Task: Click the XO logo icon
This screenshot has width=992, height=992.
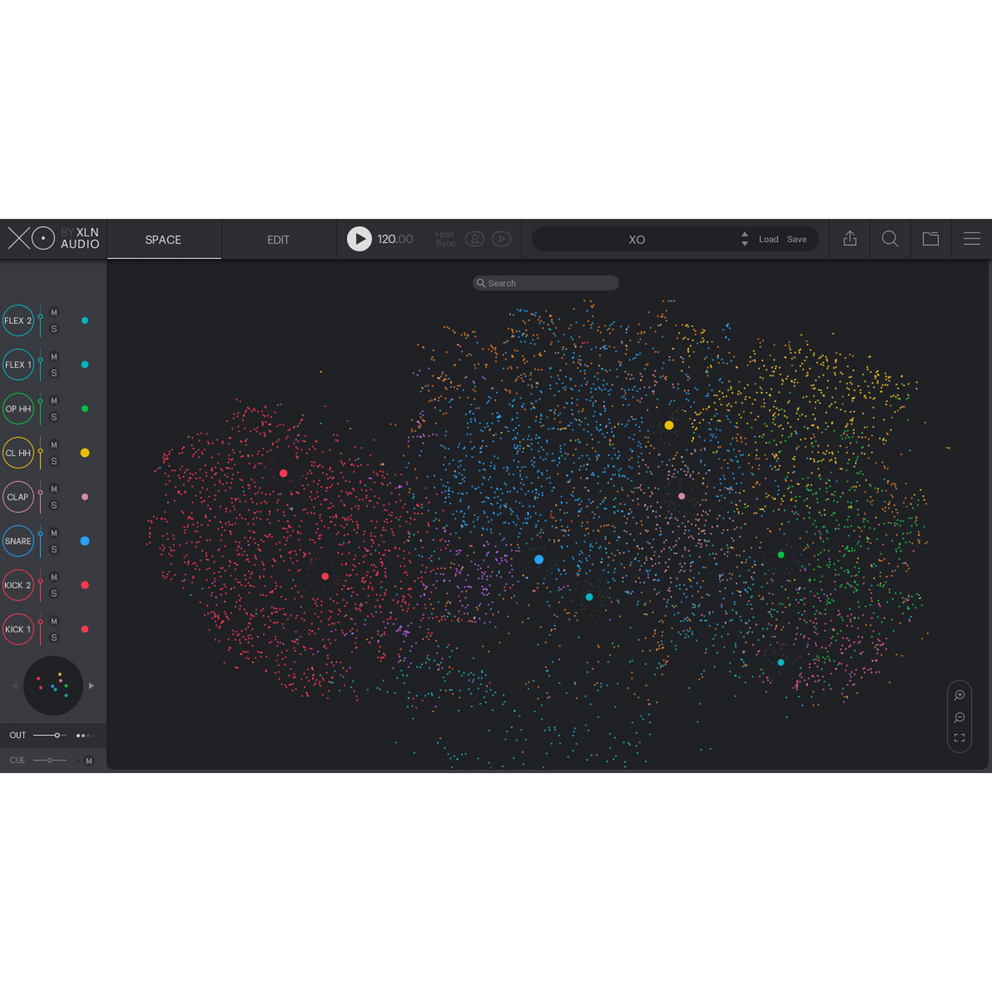Action: [32, 238]
